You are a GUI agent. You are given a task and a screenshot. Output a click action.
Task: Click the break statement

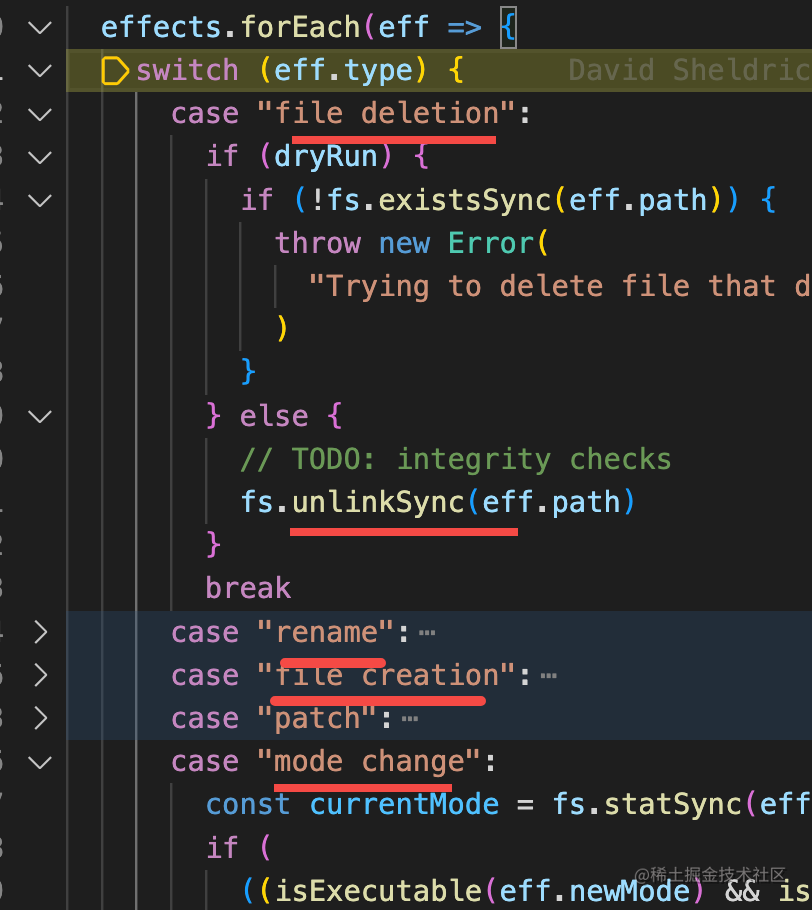(248, 588)
